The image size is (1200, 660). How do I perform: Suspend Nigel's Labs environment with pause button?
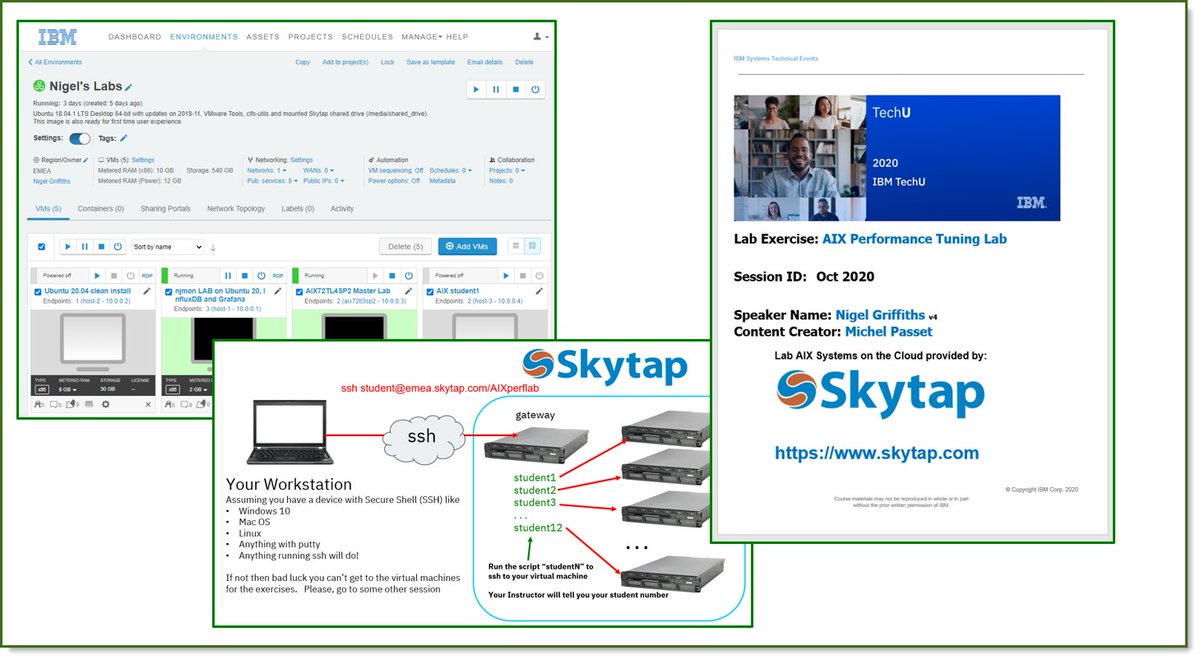pyautogui.click(x=495, y=89)
